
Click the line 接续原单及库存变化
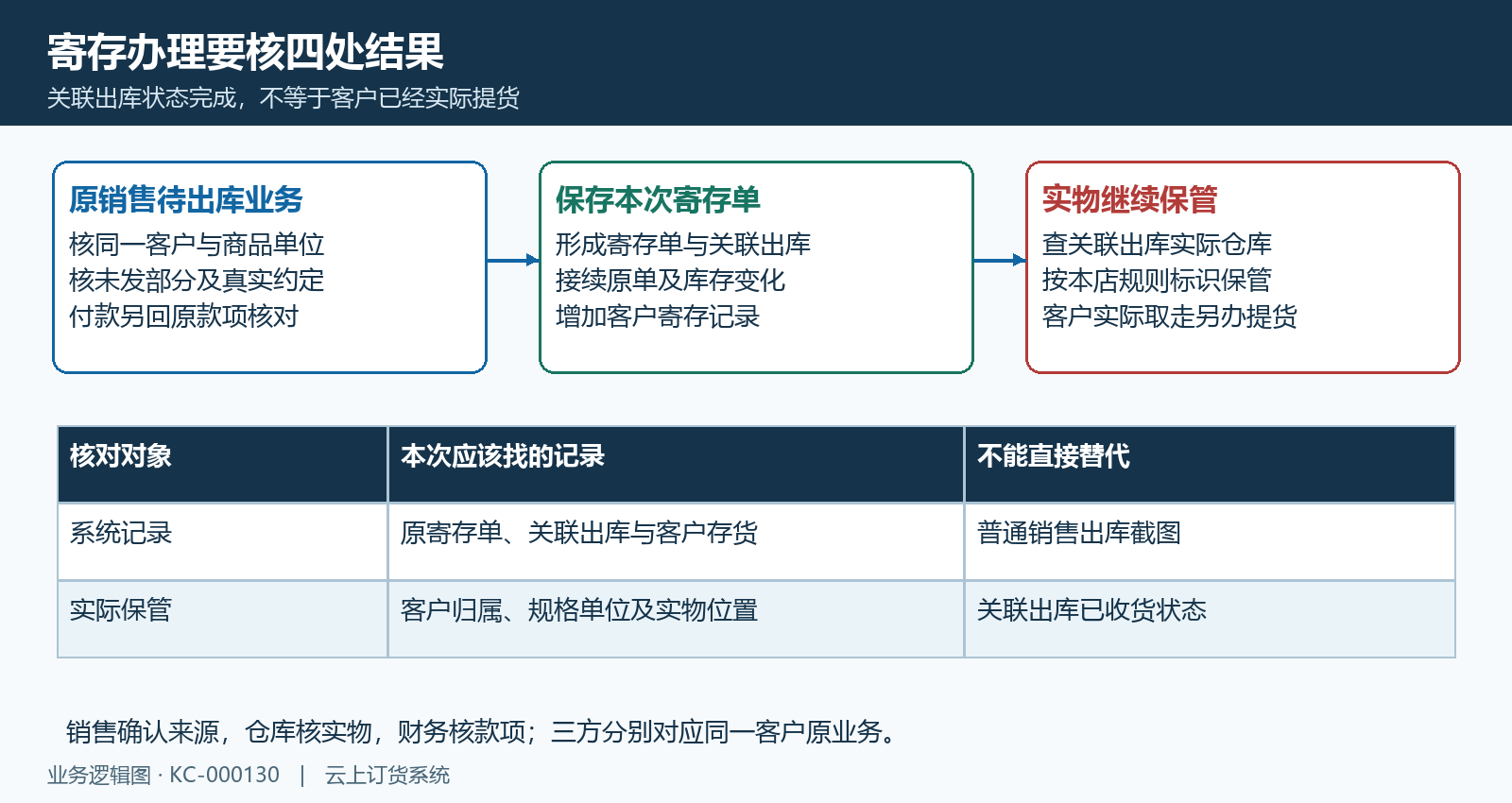(x=671, y=281)
